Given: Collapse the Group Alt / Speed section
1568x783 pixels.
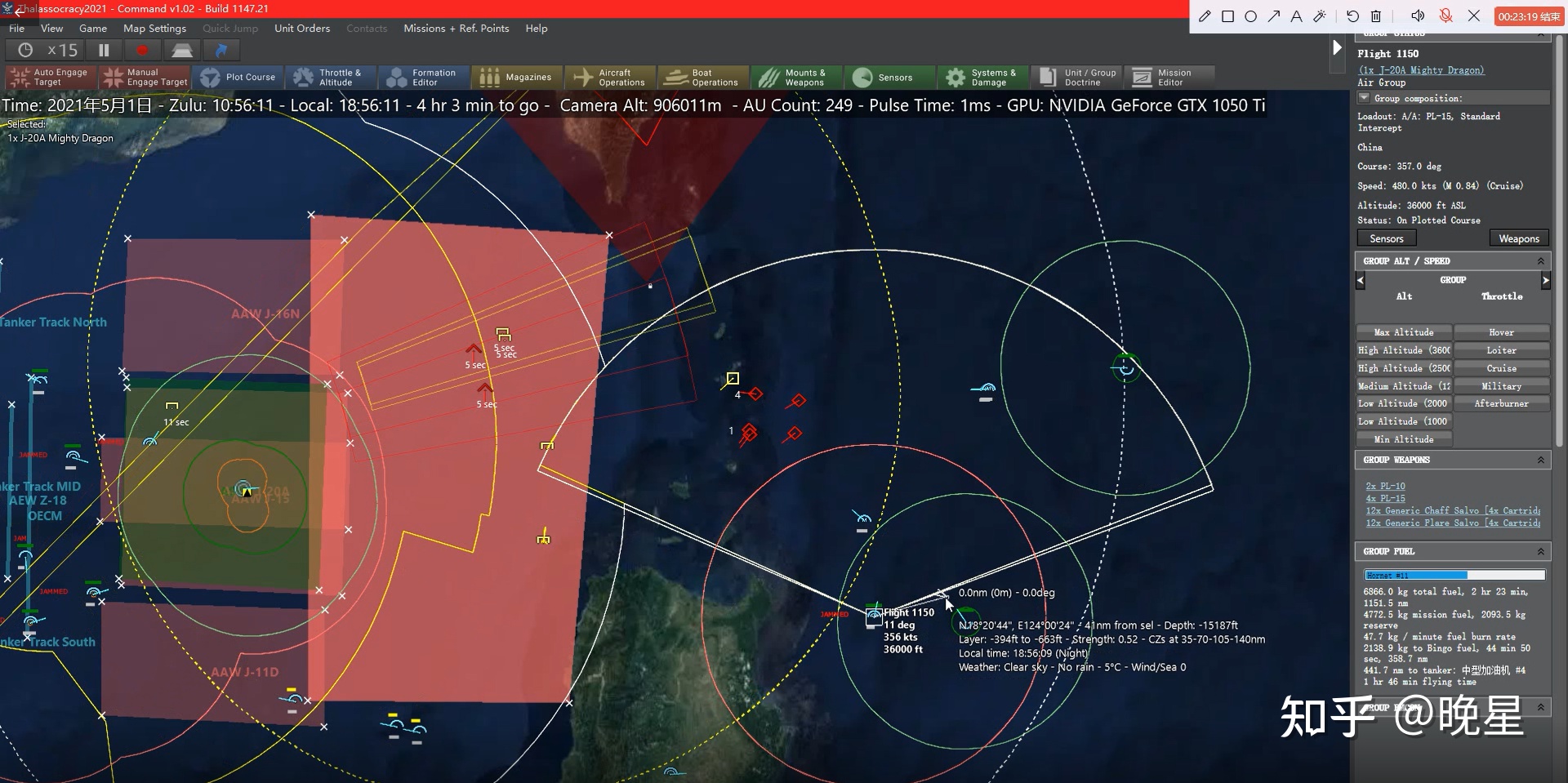Looking at the screenshot, I should [1540, 261].
